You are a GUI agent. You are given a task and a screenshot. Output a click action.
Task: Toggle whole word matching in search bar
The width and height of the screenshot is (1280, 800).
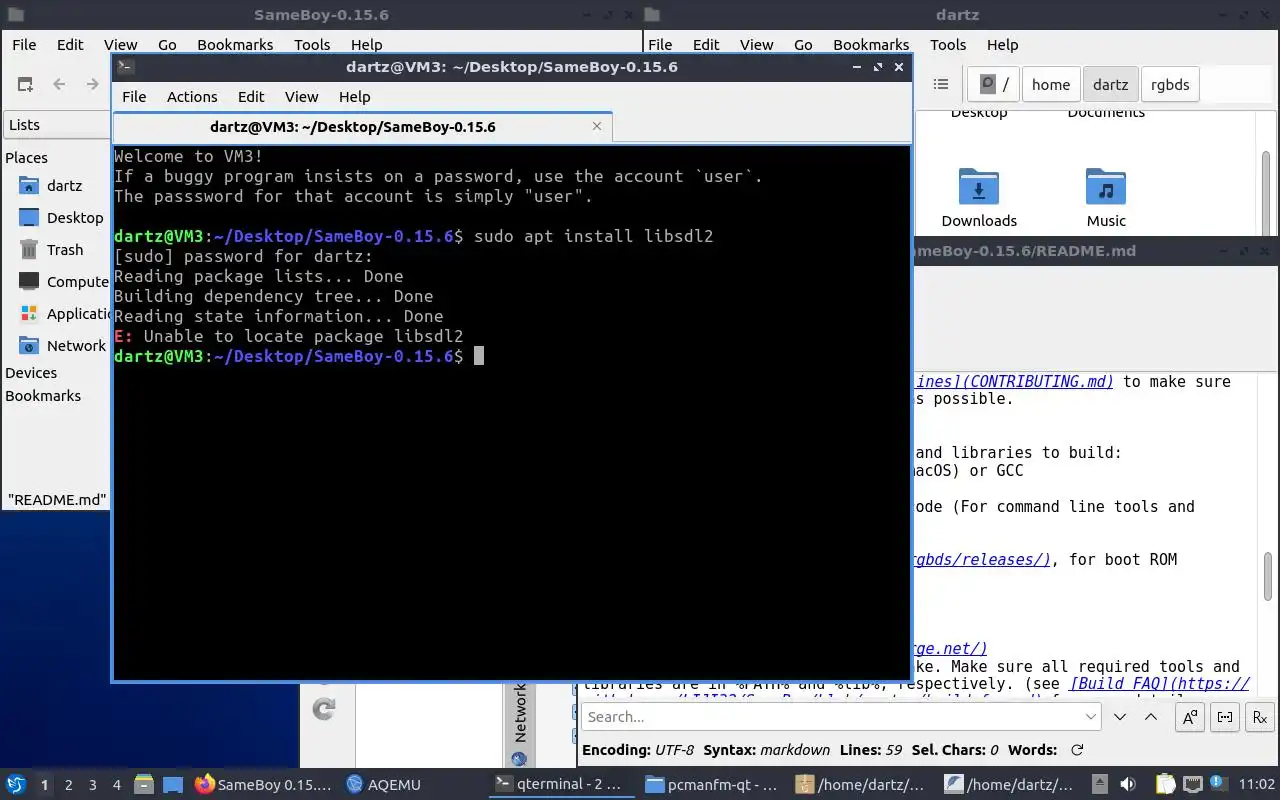(x=1225, y=717)
